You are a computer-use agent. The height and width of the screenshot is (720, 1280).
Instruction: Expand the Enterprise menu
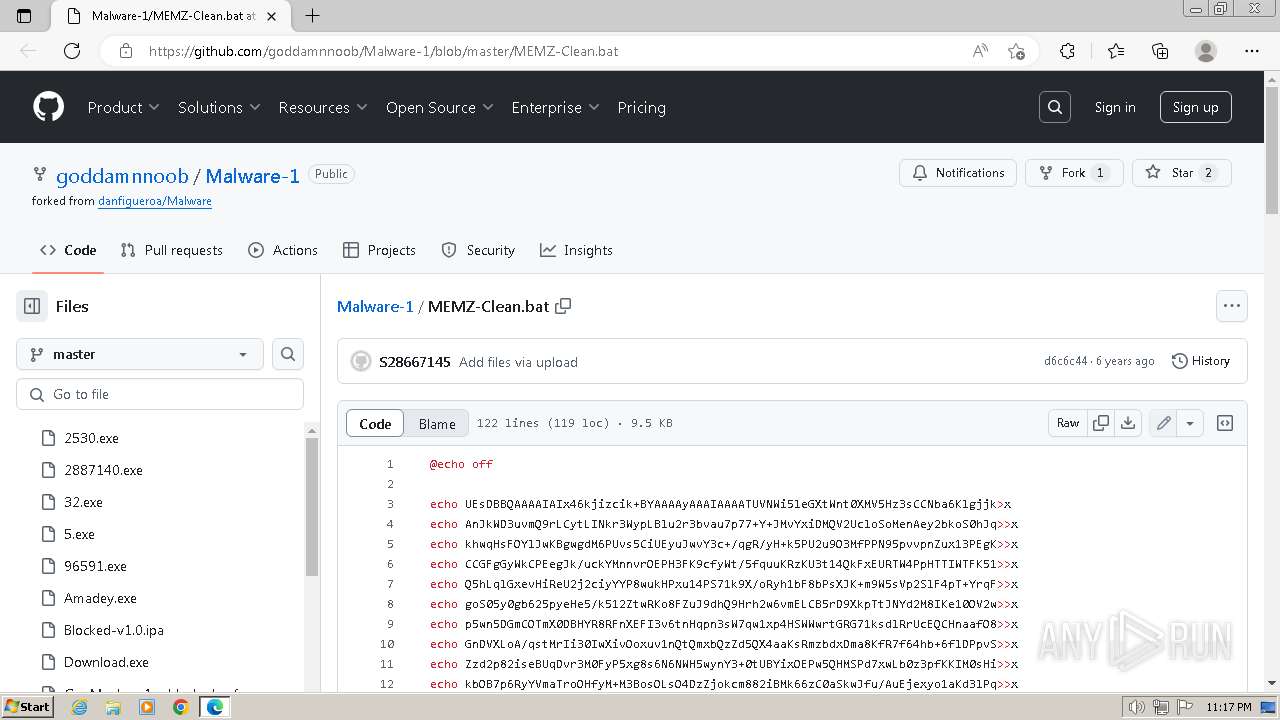tap(555, 107)
